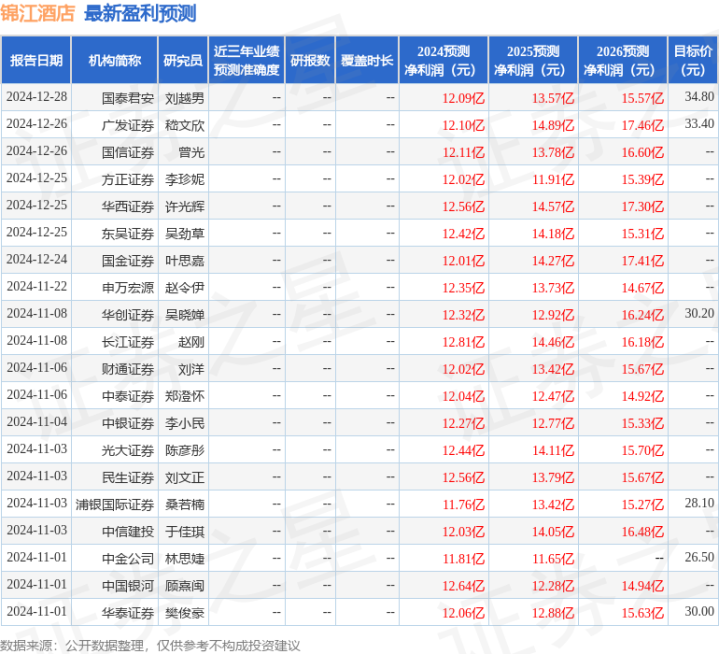Click researcher name 李珍妮

185,179
